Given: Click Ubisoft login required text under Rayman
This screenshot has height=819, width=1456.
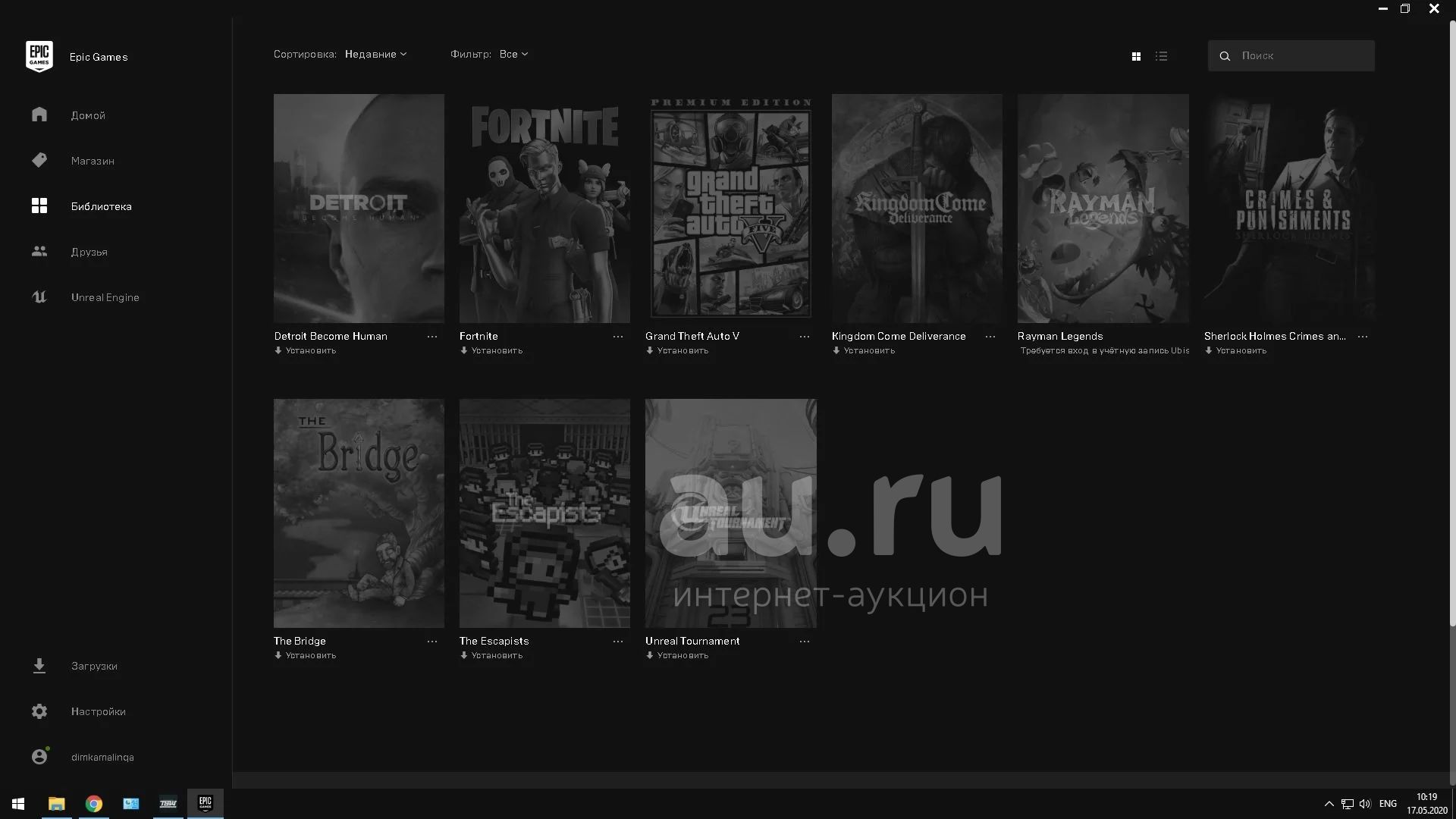Looking at the screenshot, I should (x=1104, y=350).
